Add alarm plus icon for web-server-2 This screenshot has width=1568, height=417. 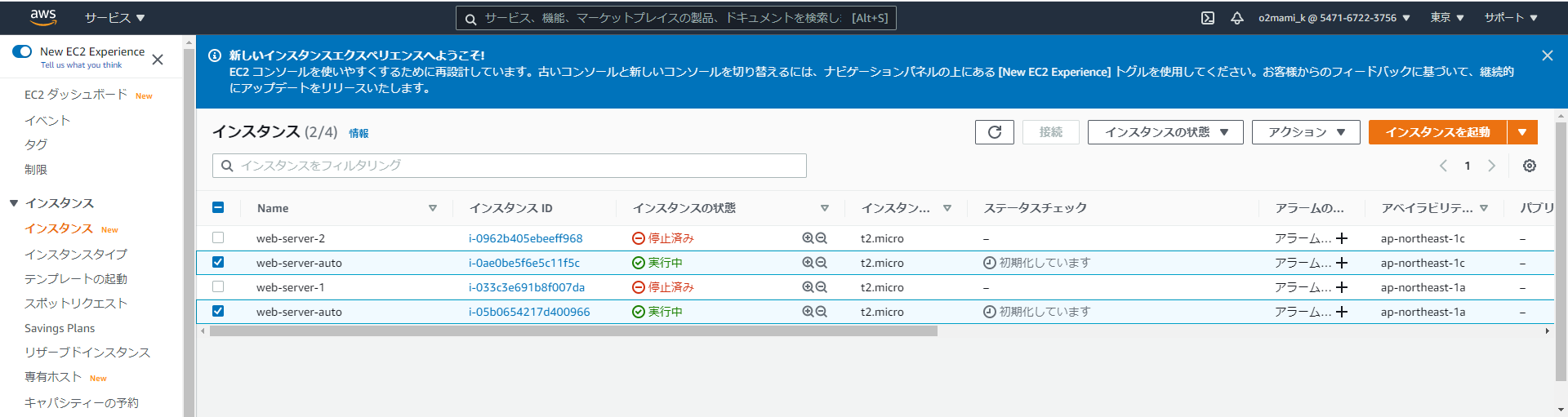click(x=1342, y=238)
